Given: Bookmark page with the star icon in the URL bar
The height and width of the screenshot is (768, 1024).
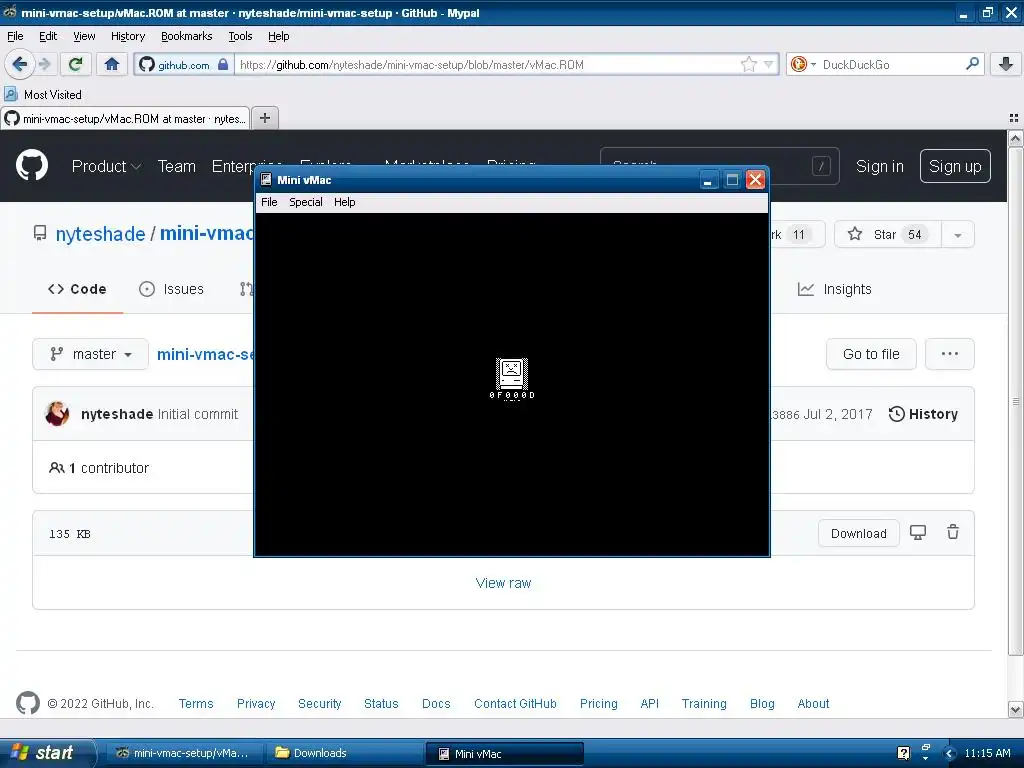Looking at the screenshot, I should pos(748,64).
